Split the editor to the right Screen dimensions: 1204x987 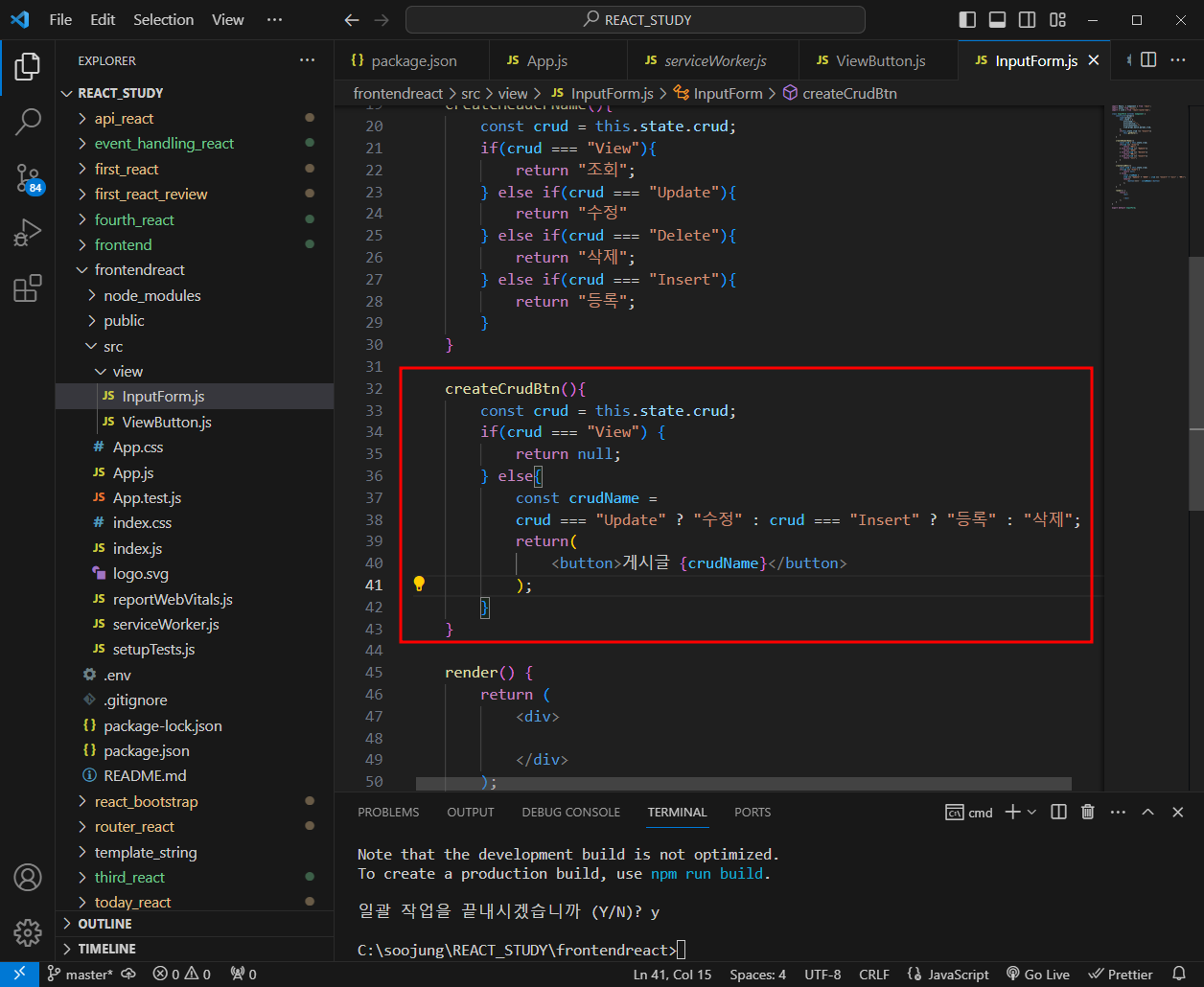[1148, 59]
